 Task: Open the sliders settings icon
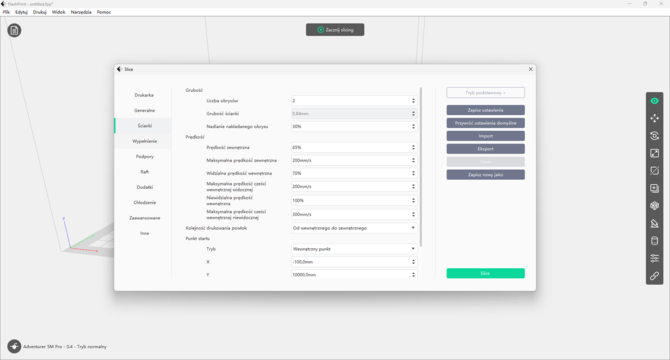[x=654, y=258]
